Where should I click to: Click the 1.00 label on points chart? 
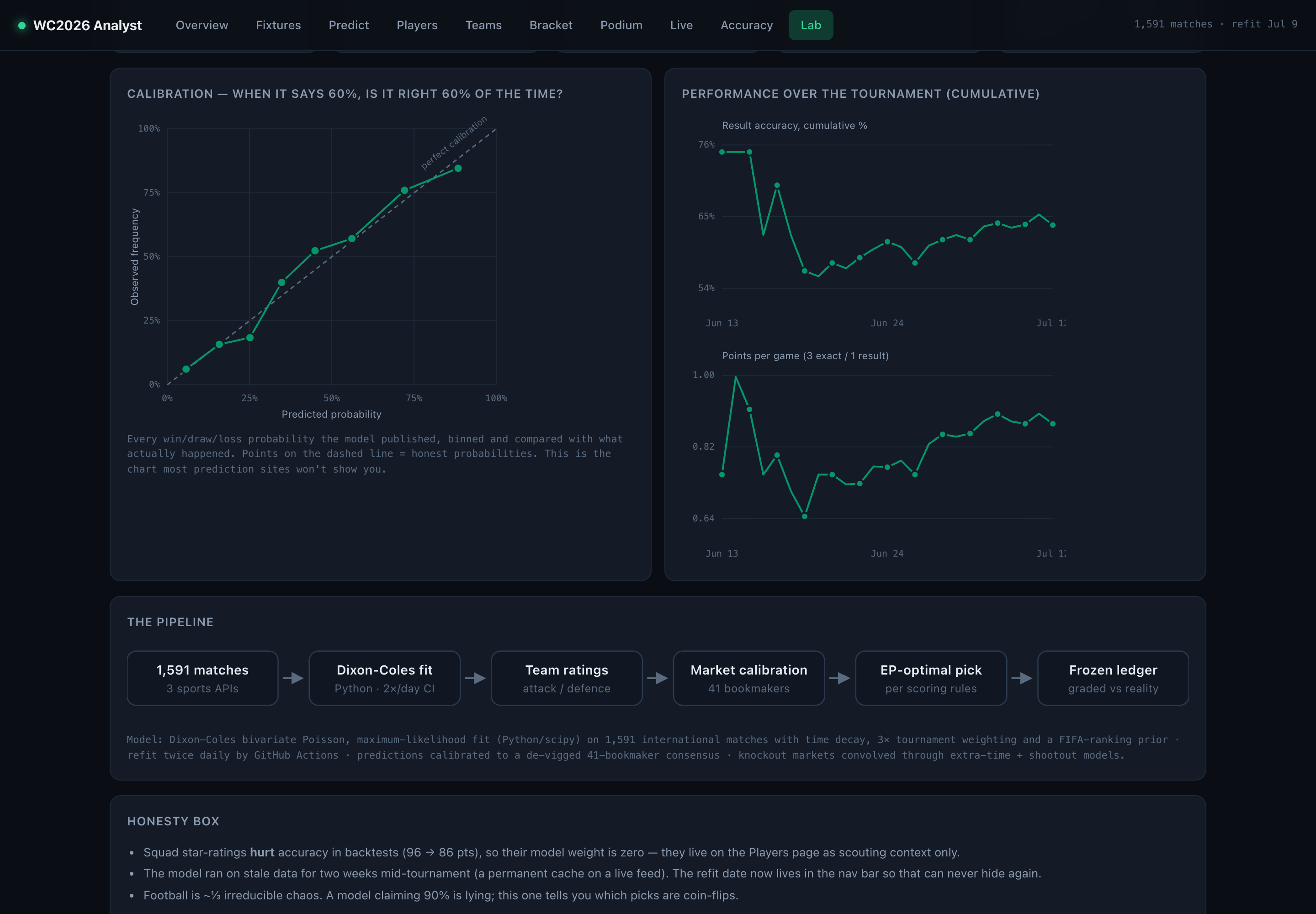(703, 375)
